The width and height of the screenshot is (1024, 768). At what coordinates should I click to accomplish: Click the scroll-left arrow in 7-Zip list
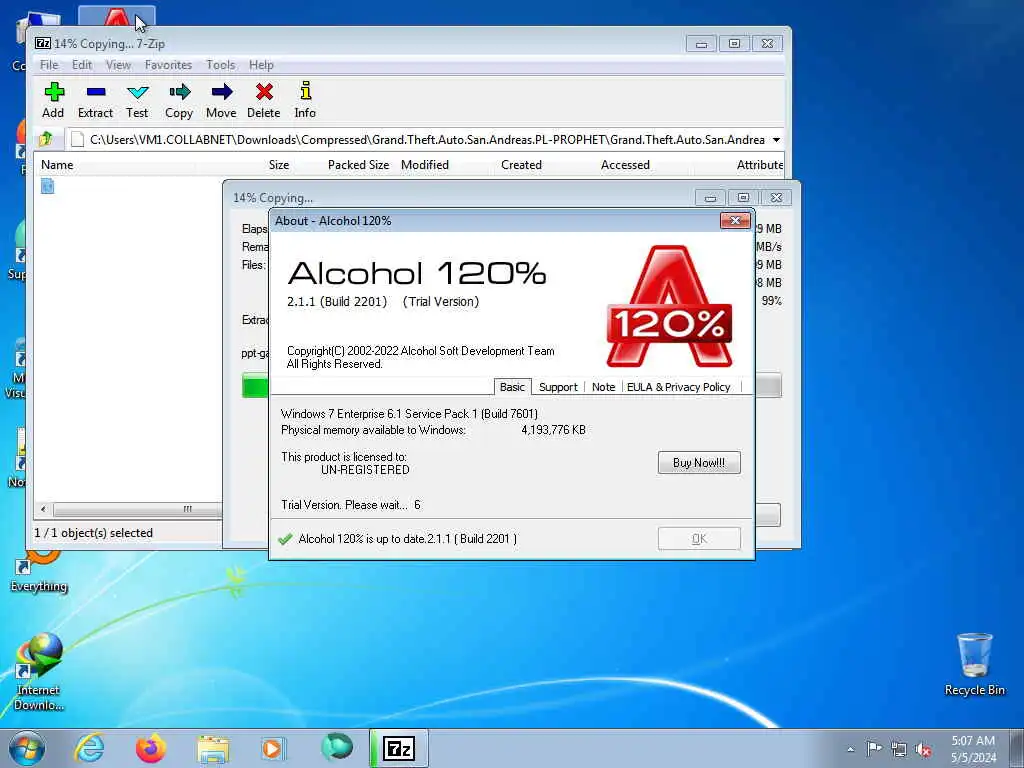click(44, 509)
